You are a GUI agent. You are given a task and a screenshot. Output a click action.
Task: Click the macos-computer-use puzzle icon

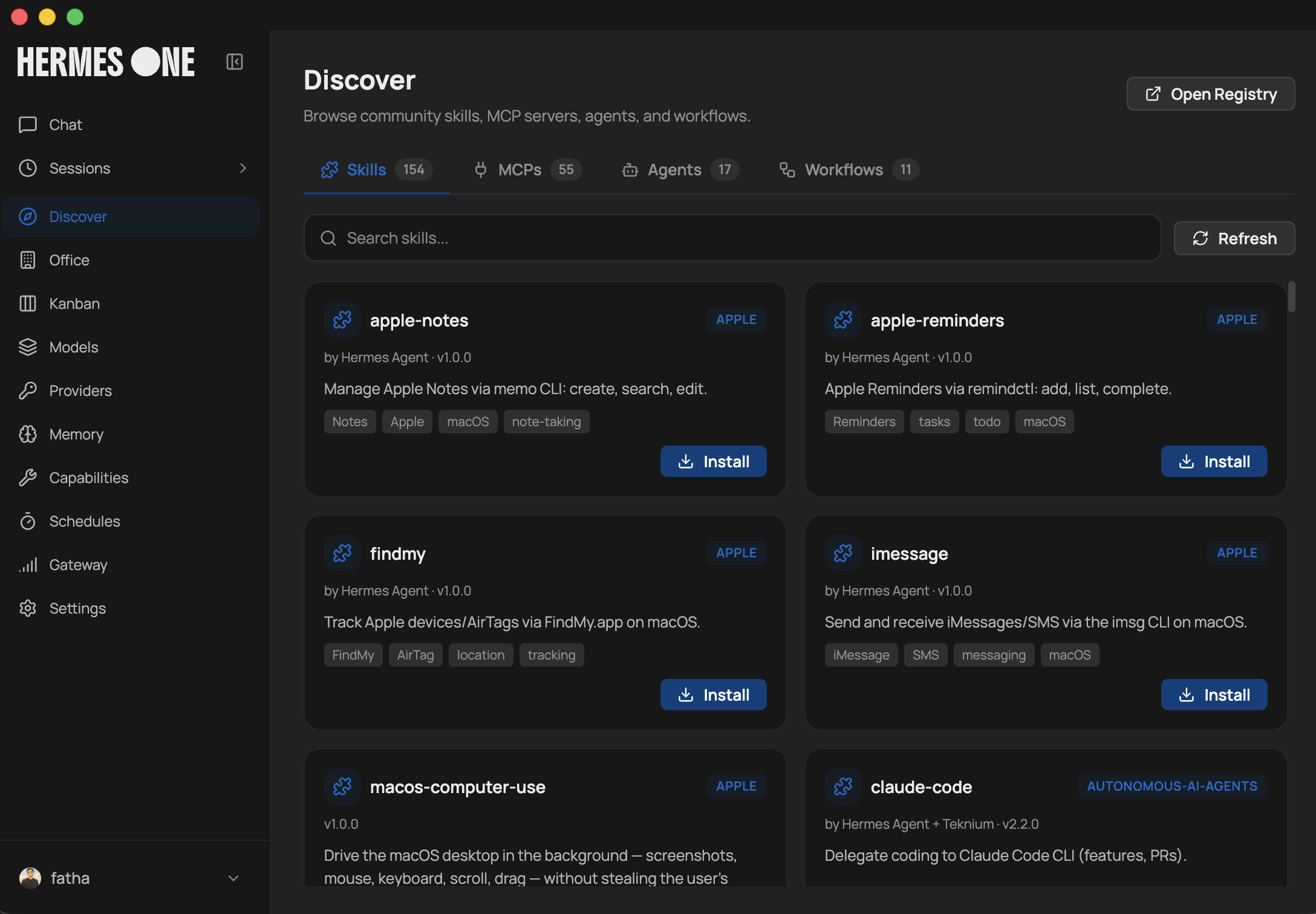pos(342,786)
